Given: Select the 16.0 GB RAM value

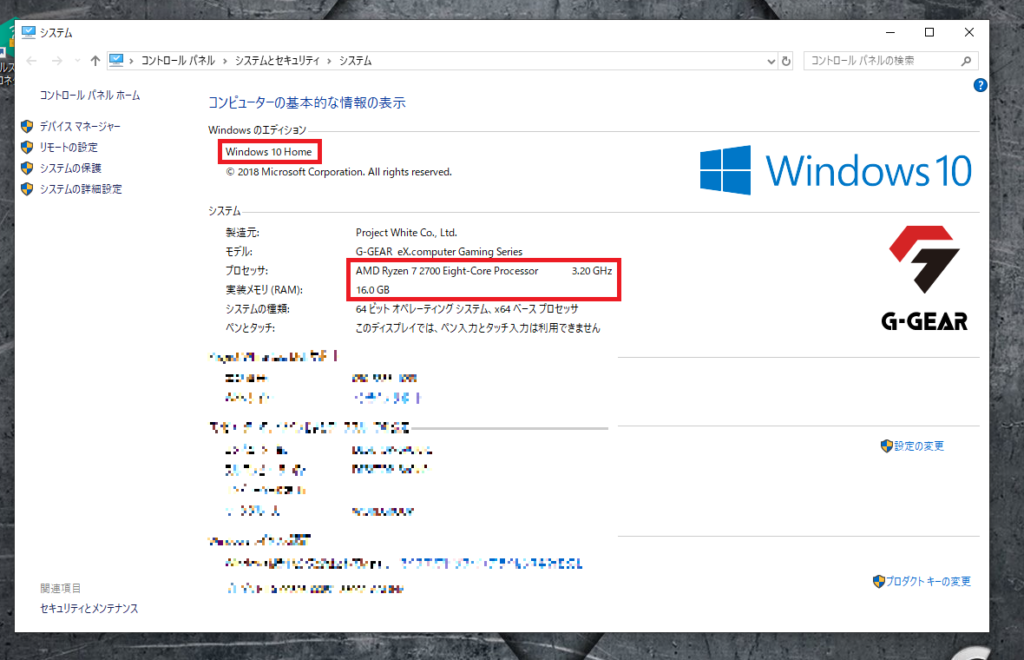Looking at the screenshot, I should click(372, 289).
